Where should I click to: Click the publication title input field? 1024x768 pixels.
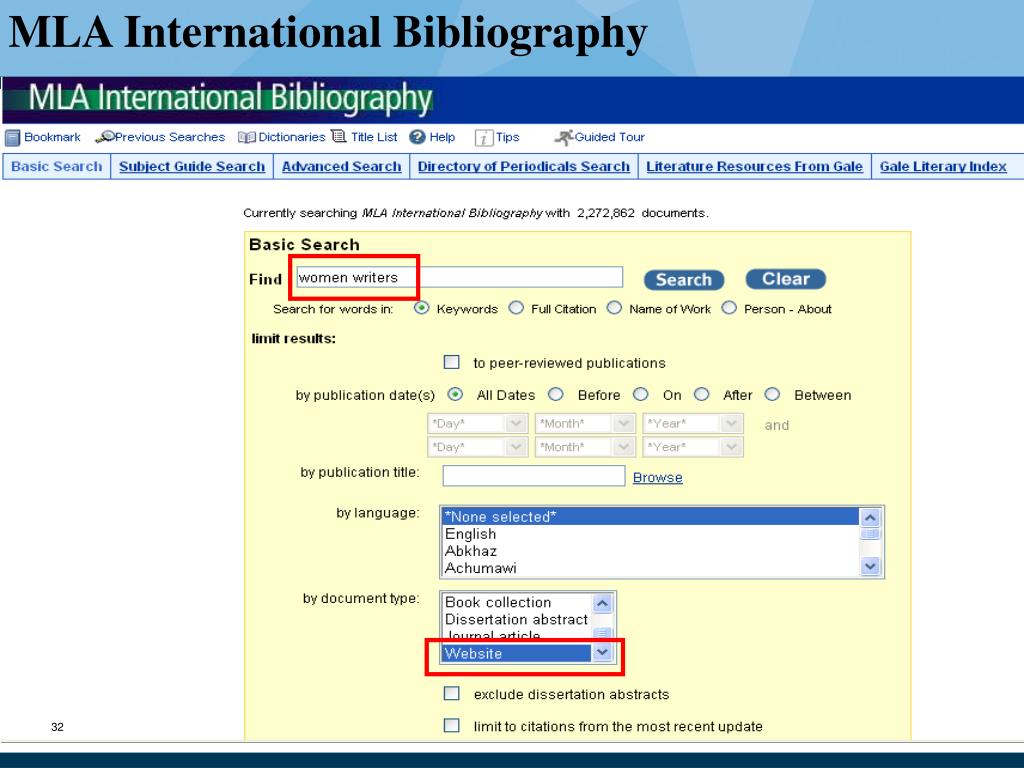tap(534, 475)
